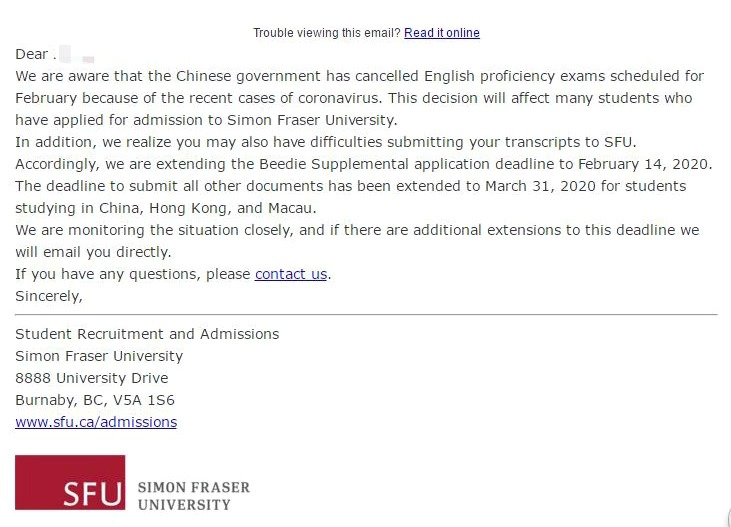
Task: Click the gray SIMON FRASER UNIVERSITY wordmark beside logo
Action: 193,496
